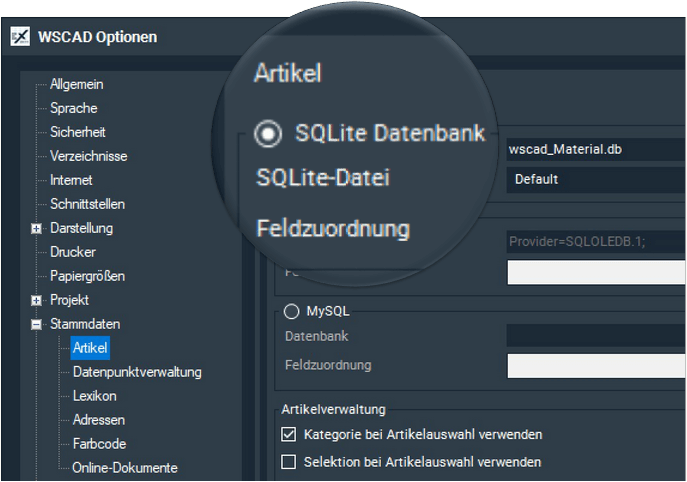Image resolution: width=687 pixels, height=482 pixels.
Task: Select Online-Dokumente tree entry
Action: point(124,469)
